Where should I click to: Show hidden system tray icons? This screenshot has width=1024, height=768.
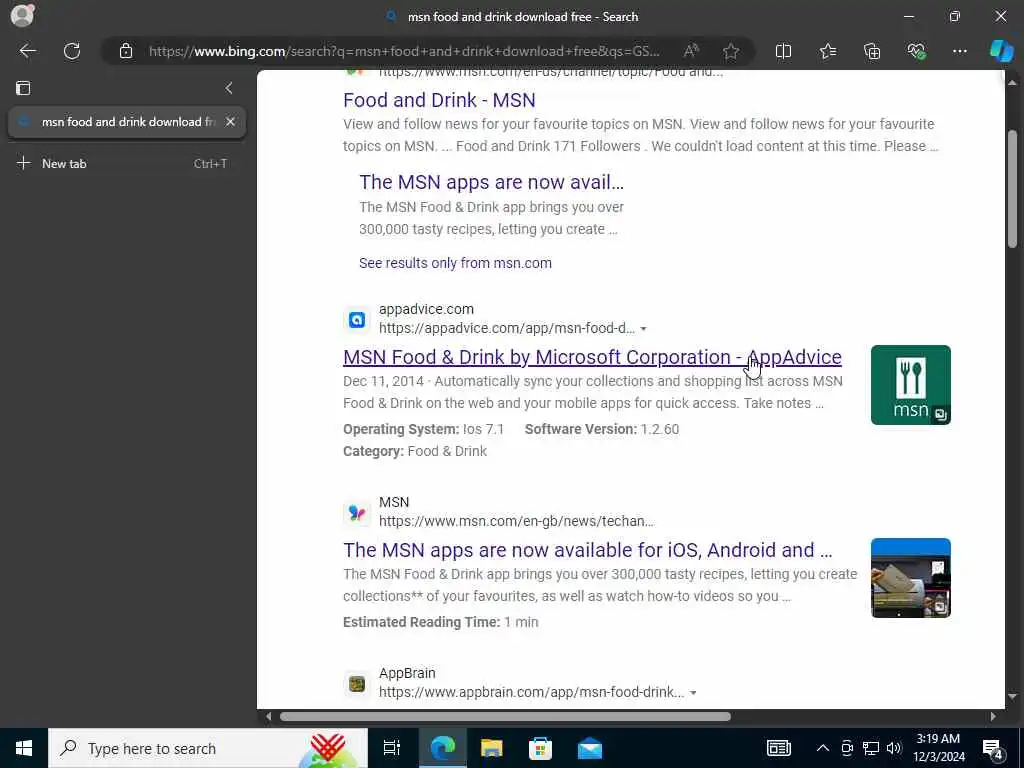[x=823, y=748]
